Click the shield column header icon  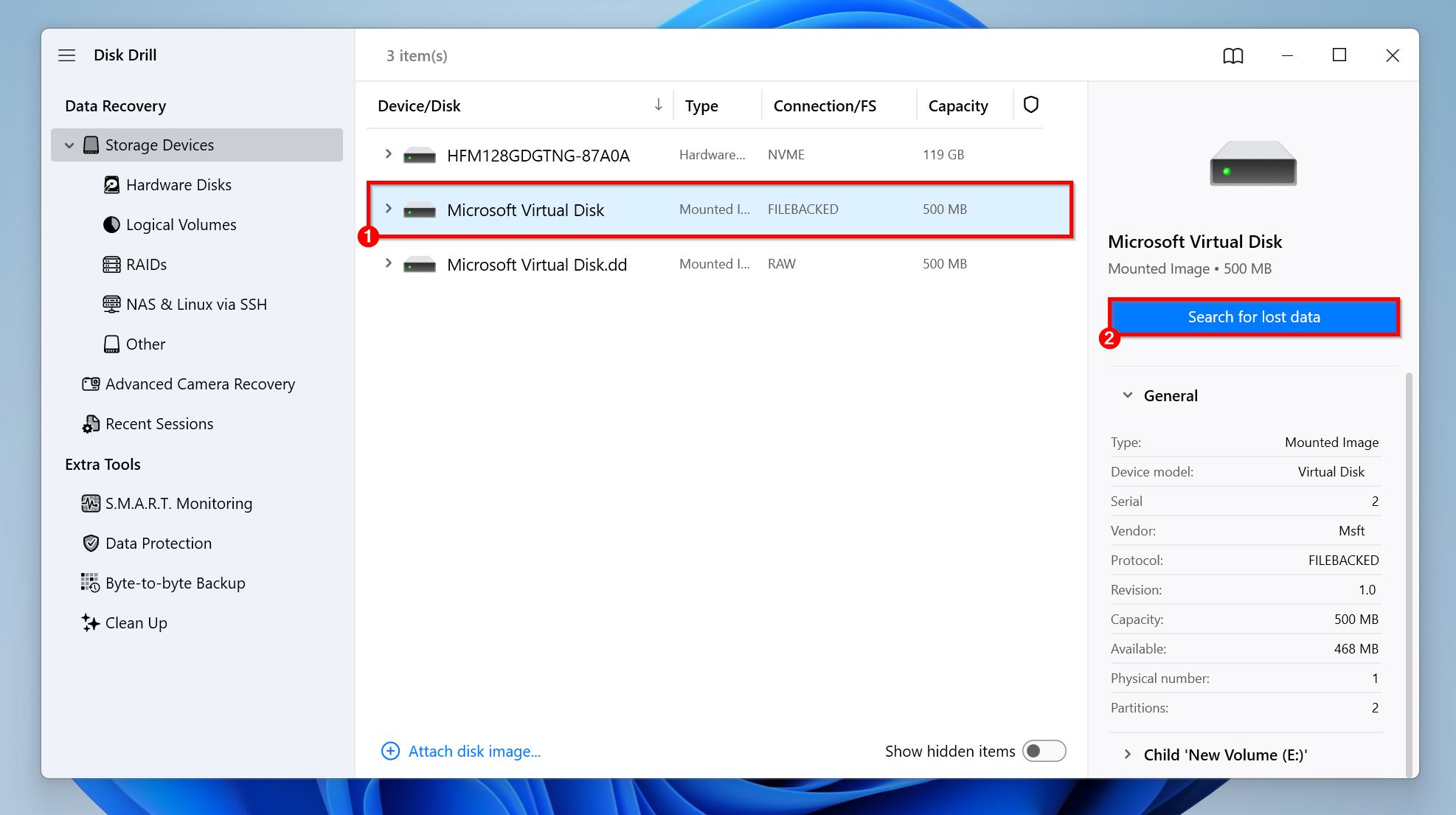pyautogui.click(x=1030, y=105)
